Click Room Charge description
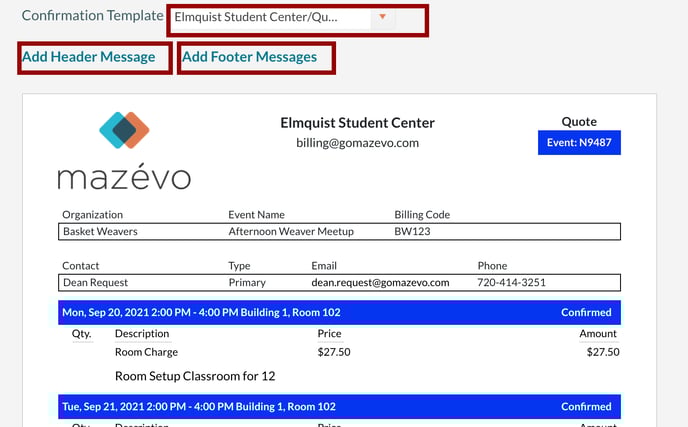 [x=146, y=352]
